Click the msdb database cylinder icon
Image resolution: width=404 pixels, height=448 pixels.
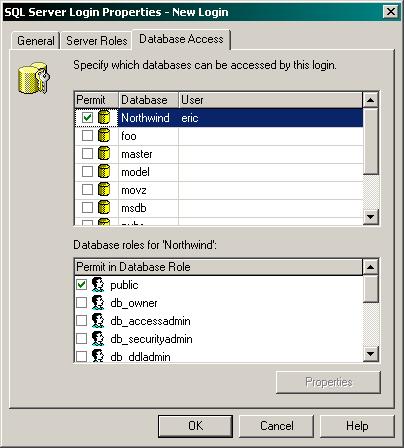[104, 207]
